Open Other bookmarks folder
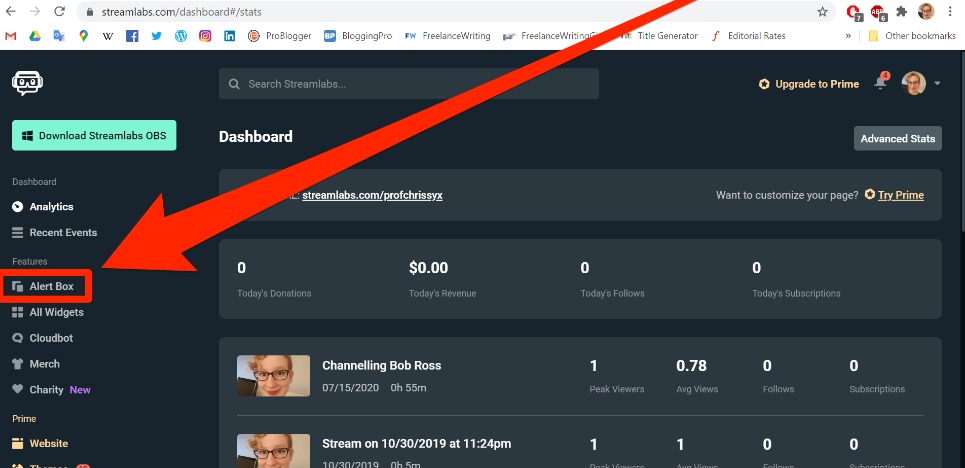 (913, 36)
